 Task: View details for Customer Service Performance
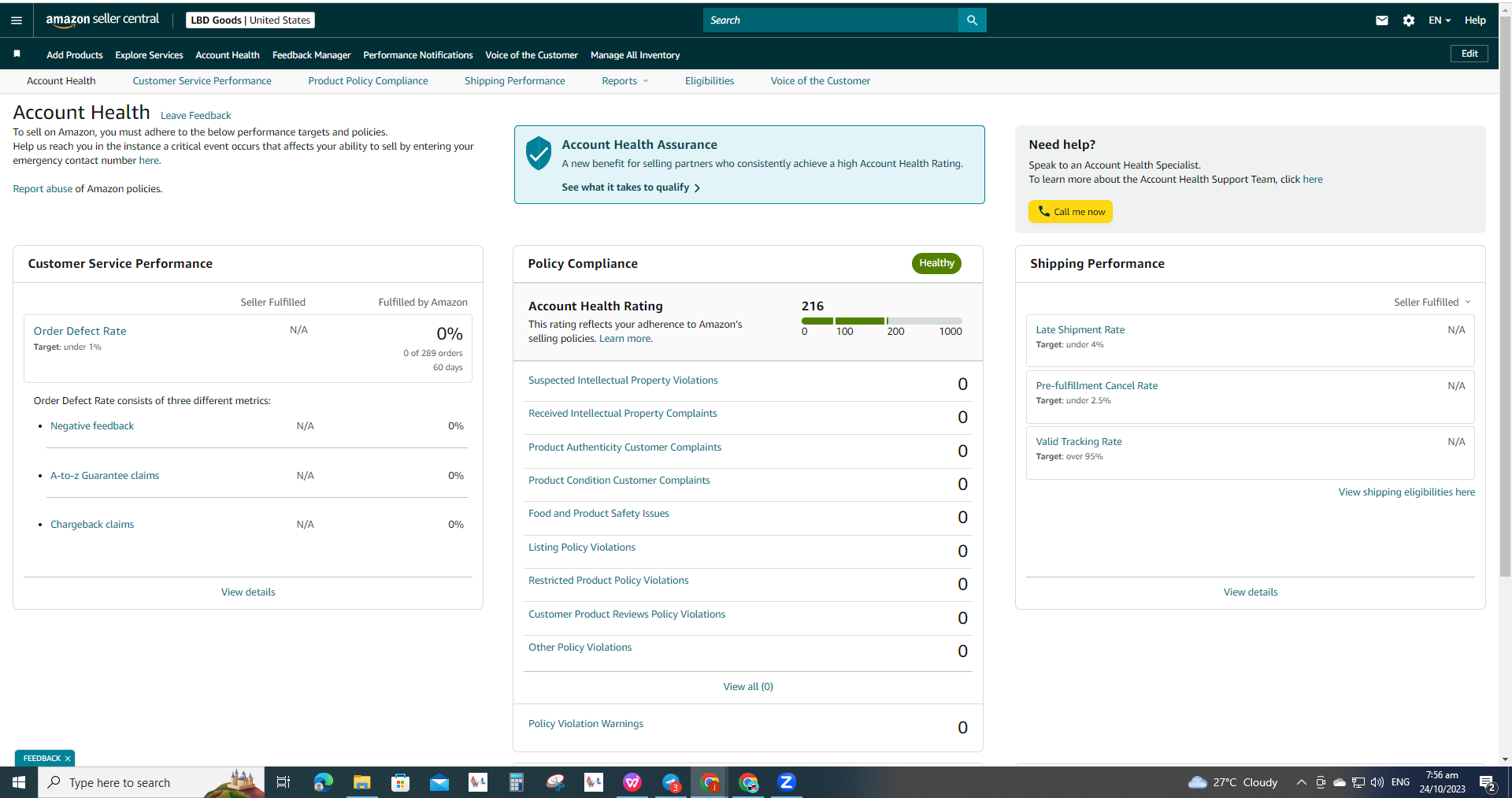coord(248,592)
